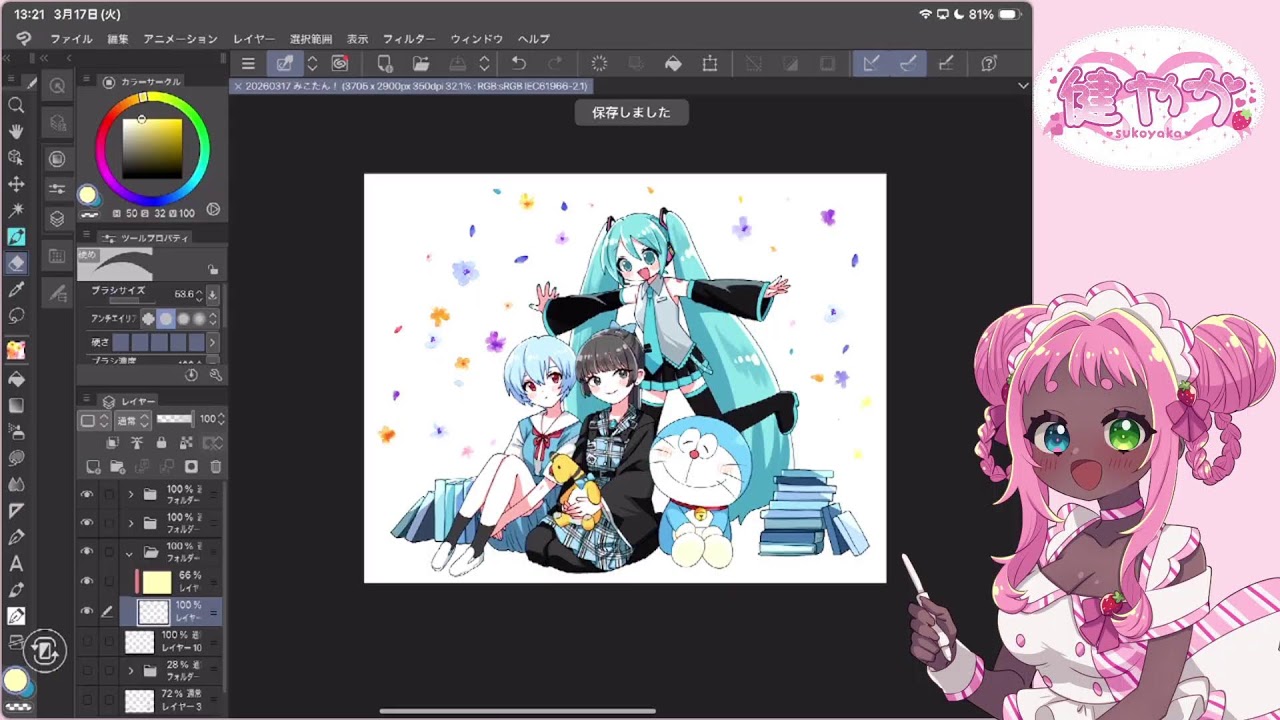Collapse the open 100% folder
1280x720 pixels.
pyautogui.click(x=129, y=552)
